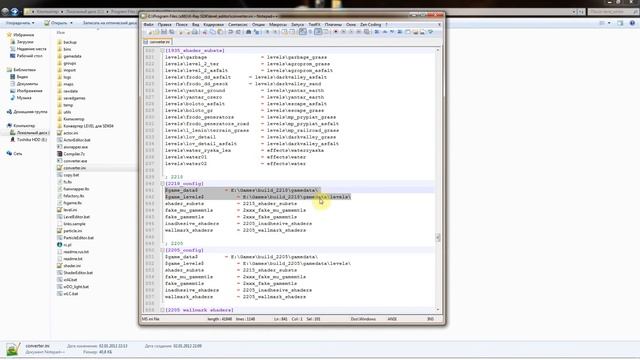Screen dimensions: 640x360
Task: Open the Правка menu
Action: (164, 25)
